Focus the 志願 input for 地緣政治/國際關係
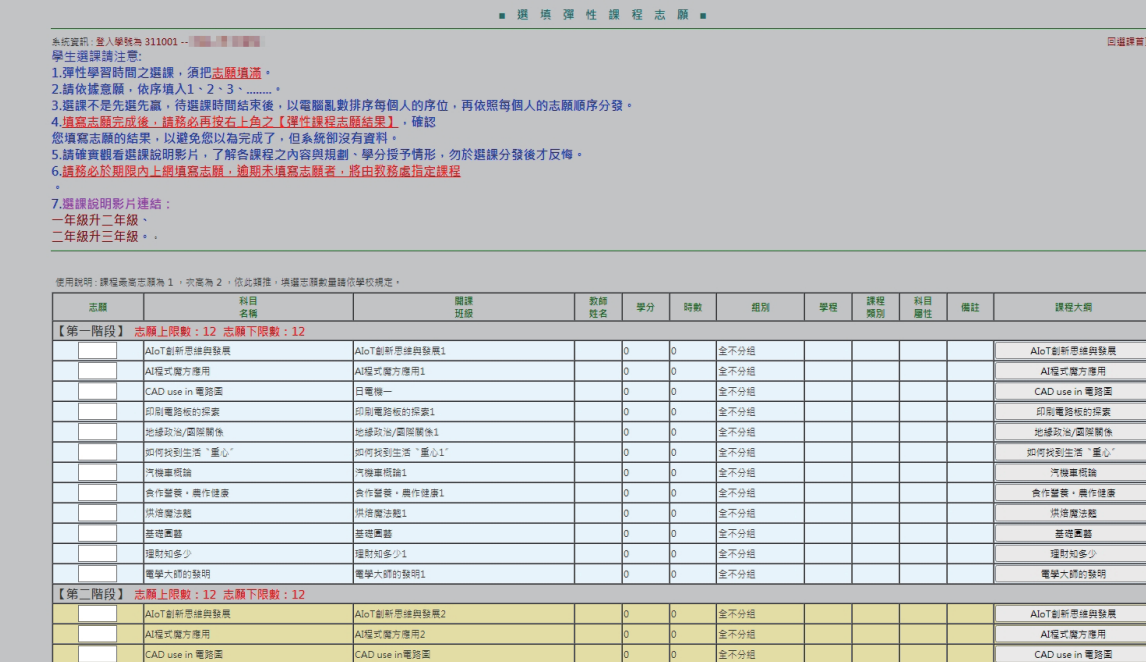 [97, 432]
